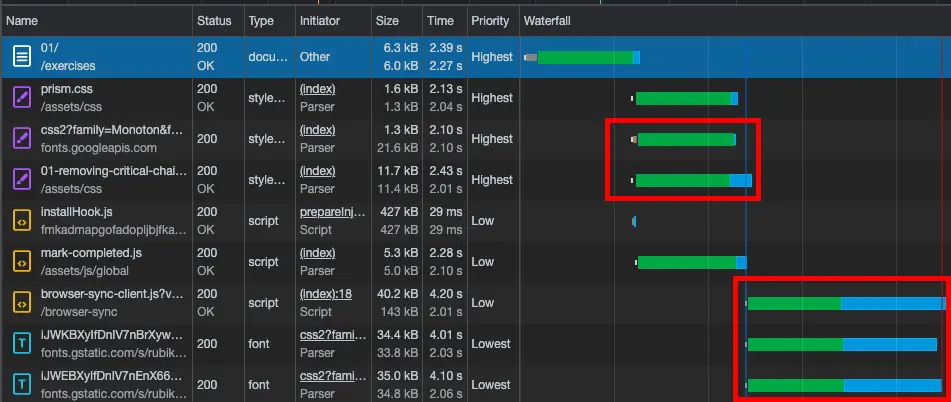951x402 pixels.
Task: Click the waterfall bar for the 01/ document
Action: click(x=585, y=57)
